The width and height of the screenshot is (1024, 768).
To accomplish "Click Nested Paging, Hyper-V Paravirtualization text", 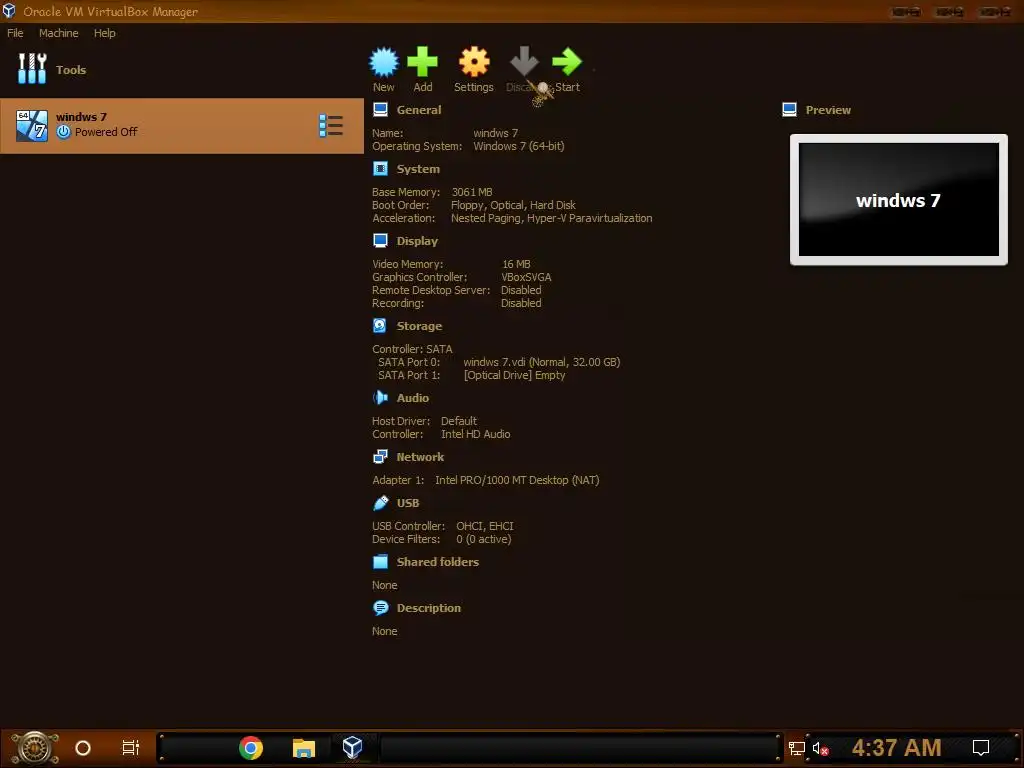I will coord(551,218).
